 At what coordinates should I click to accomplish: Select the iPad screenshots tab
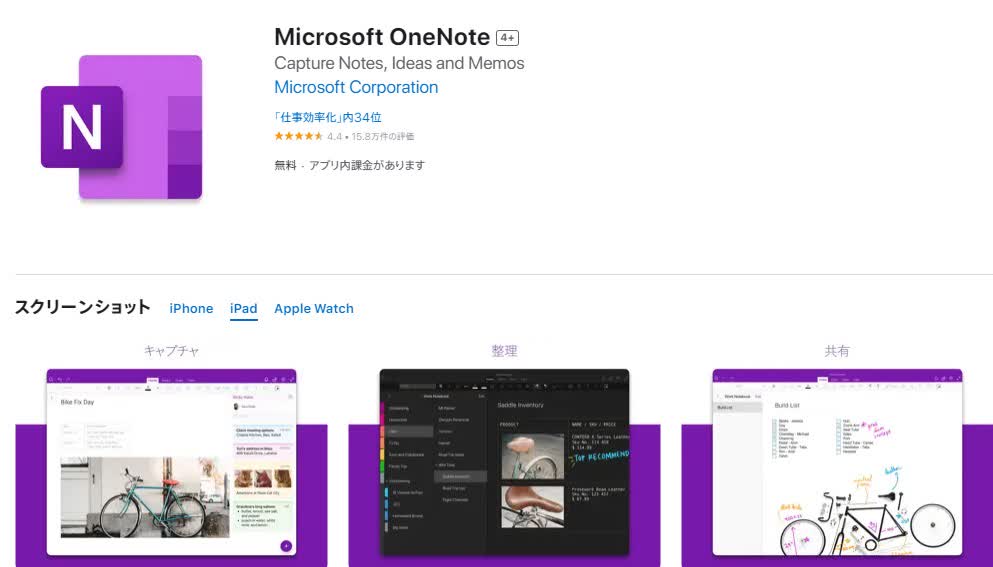[x=243, y=309]
